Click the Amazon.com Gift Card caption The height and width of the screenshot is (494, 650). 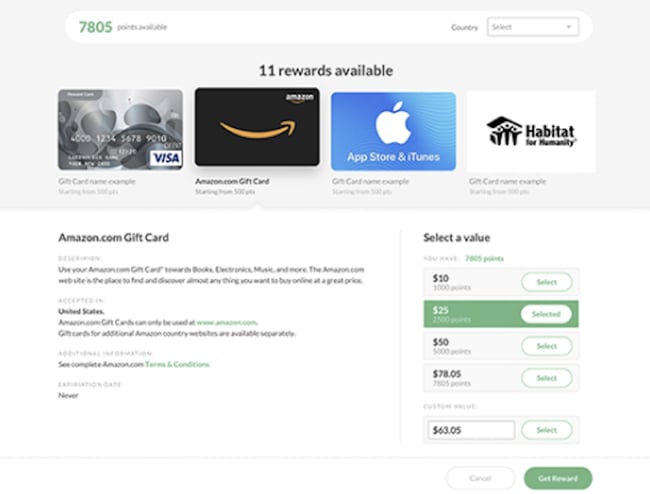(232, 181)
